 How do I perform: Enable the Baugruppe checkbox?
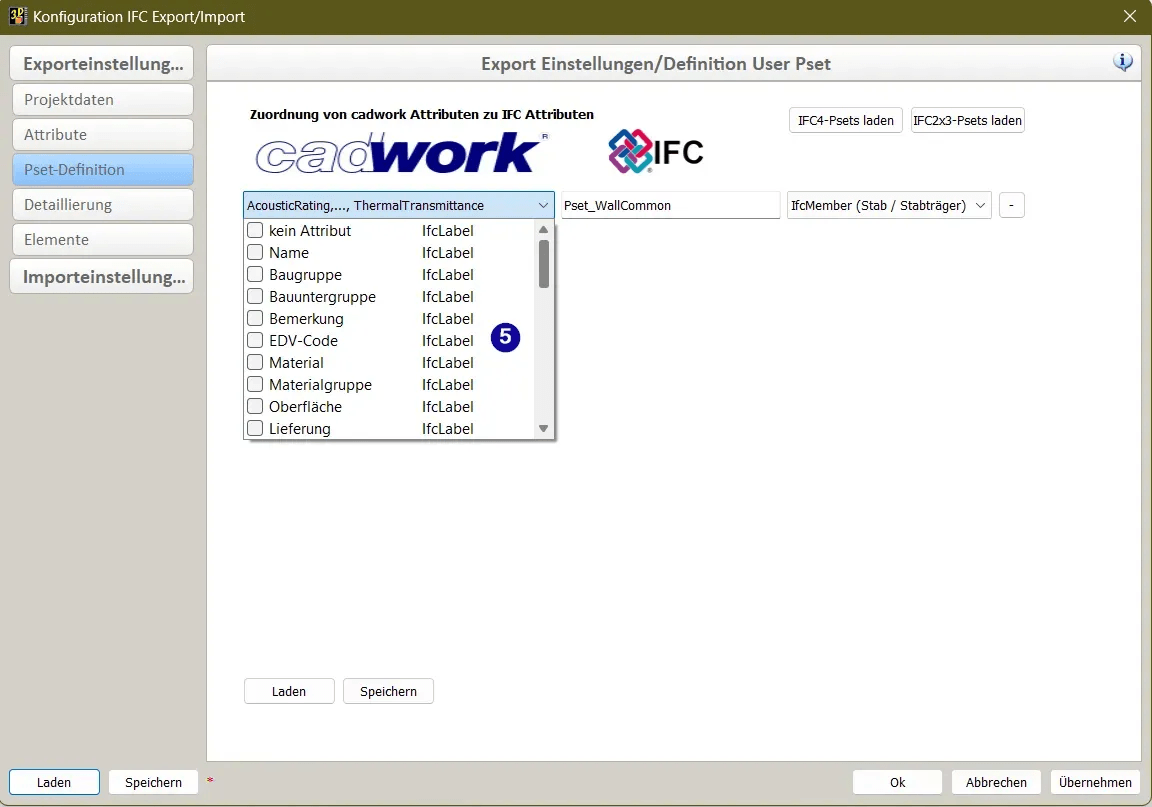coord(255,275)
